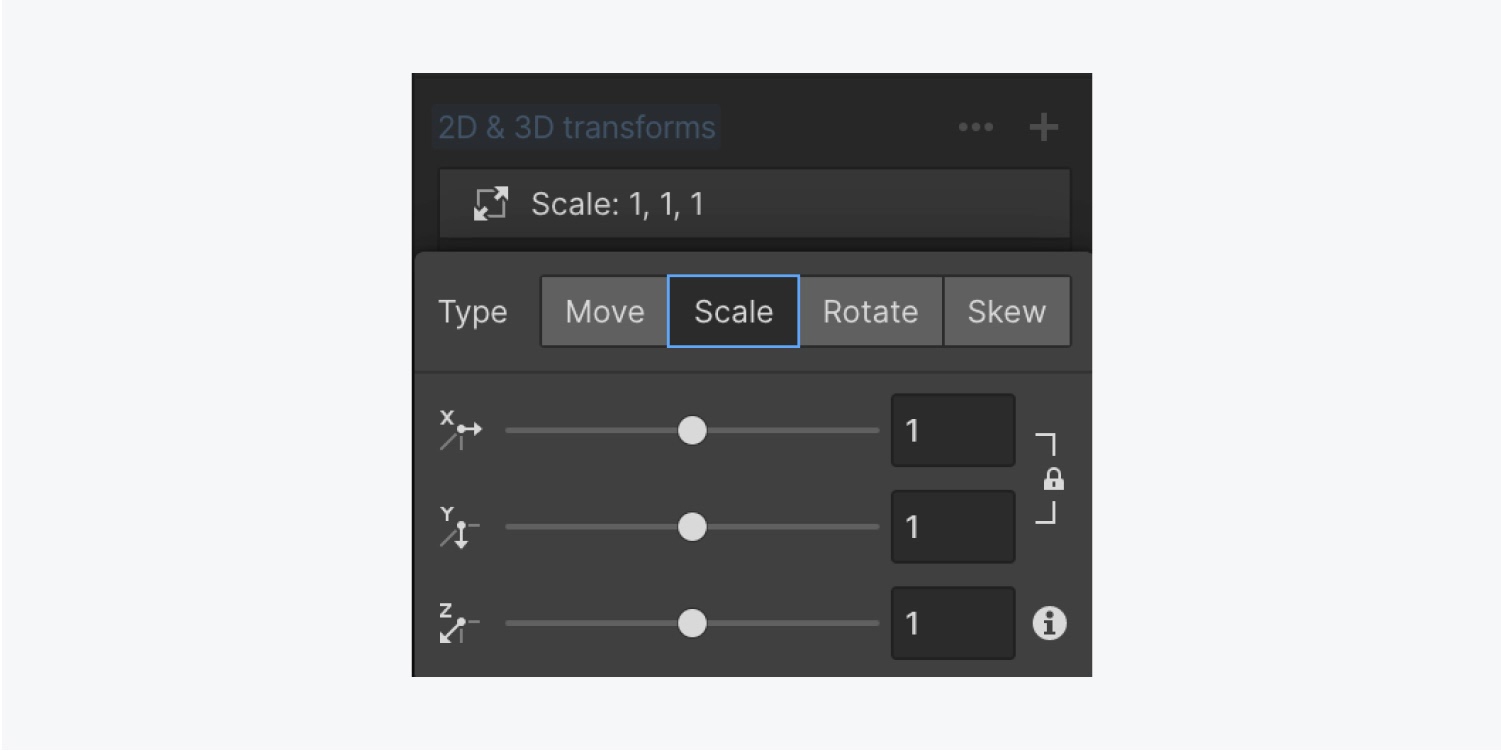Screen dimensions: 1501x751
Task: Click the scale icon beside Scale: 1, 1, 1
Action: tap(490, 204)
